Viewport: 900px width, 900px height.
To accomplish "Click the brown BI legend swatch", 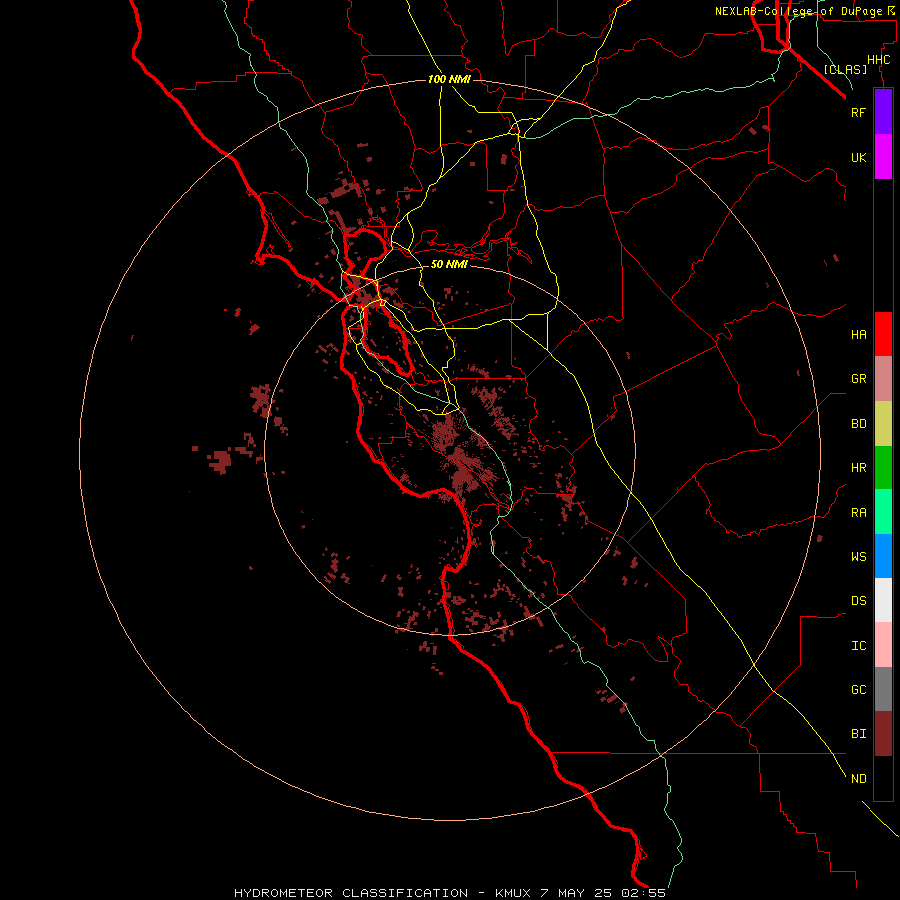I will pyautogui.click(x=883, y=734).
